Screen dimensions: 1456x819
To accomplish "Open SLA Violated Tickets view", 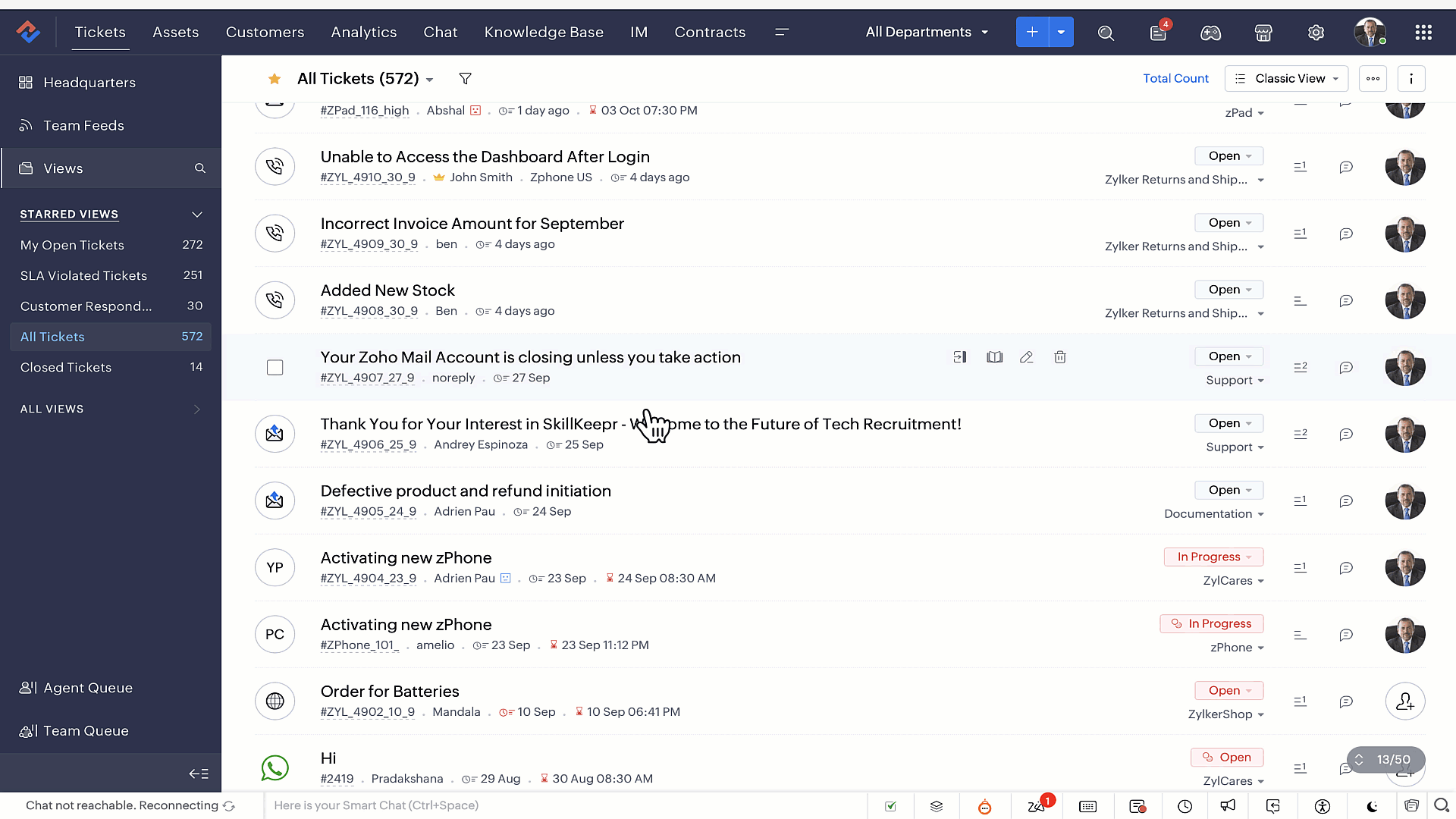I will (x=83, y=276).
